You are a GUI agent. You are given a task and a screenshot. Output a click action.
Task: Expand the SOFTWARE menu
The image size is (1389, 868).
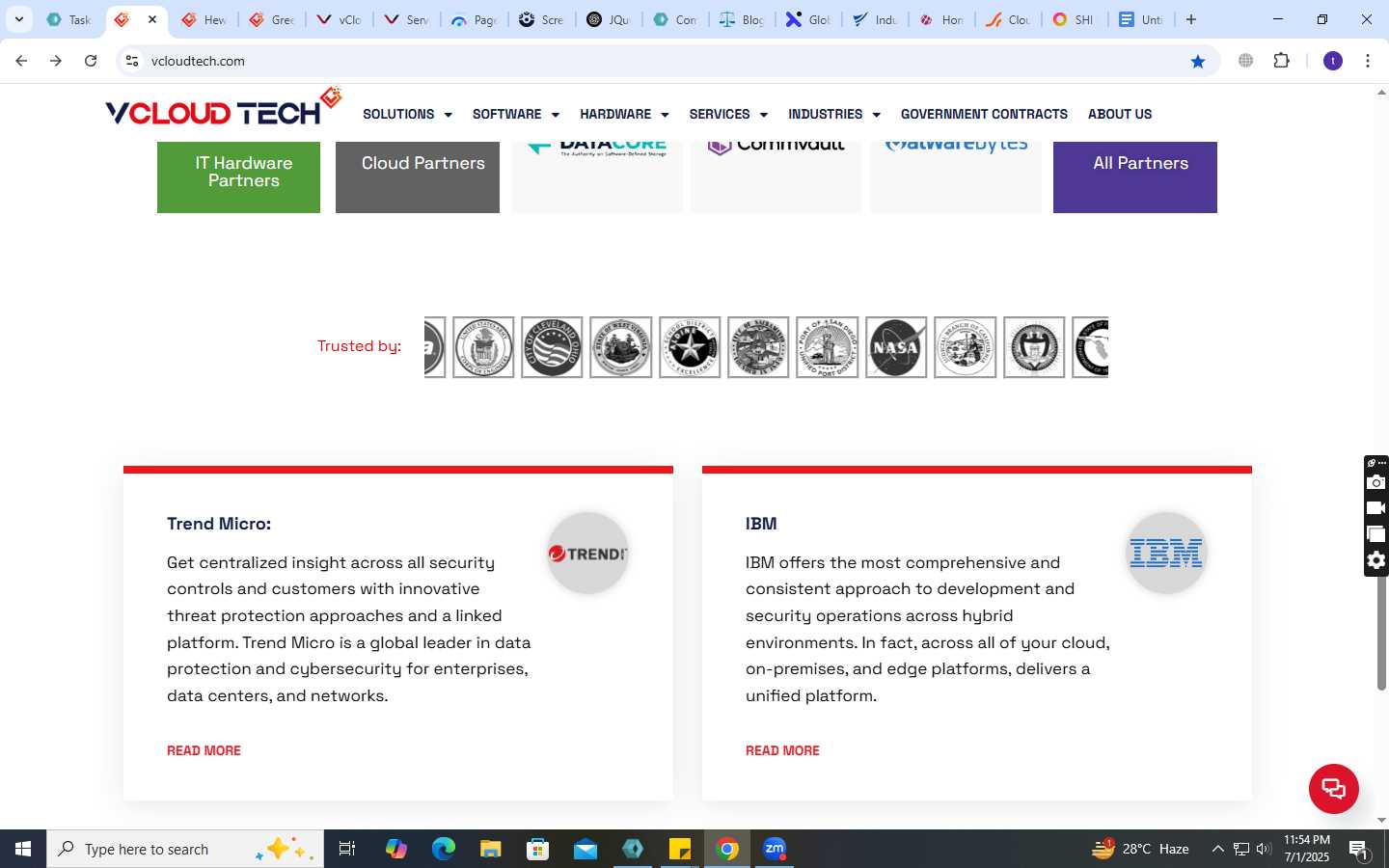[x=516, y=114]
